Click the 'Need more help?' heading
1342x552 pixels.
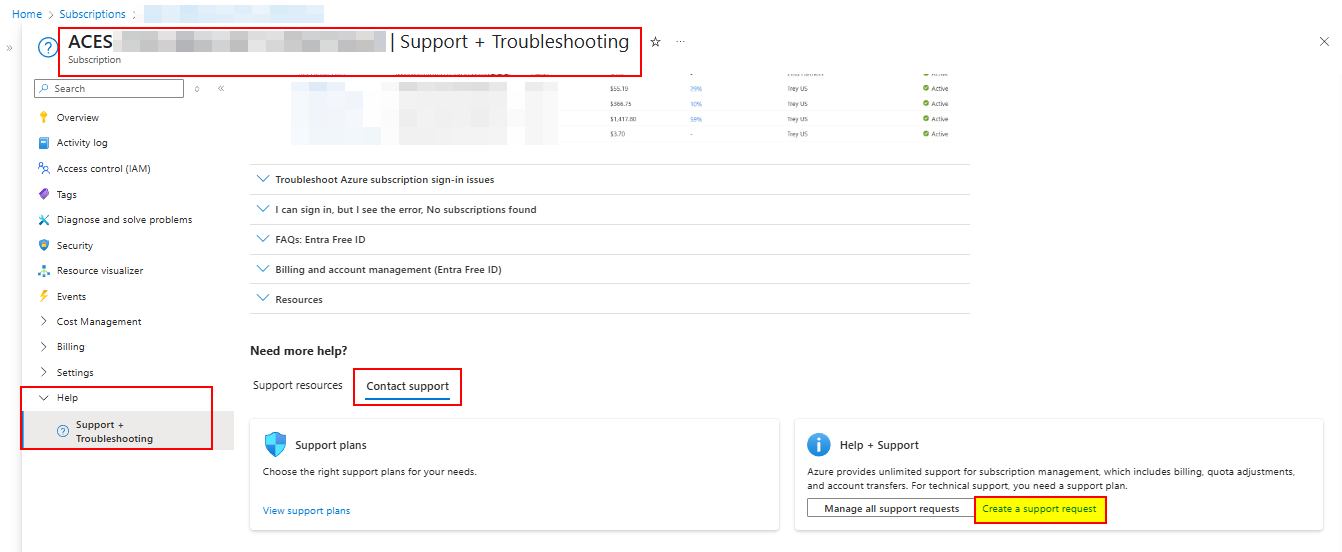(299, 351)
